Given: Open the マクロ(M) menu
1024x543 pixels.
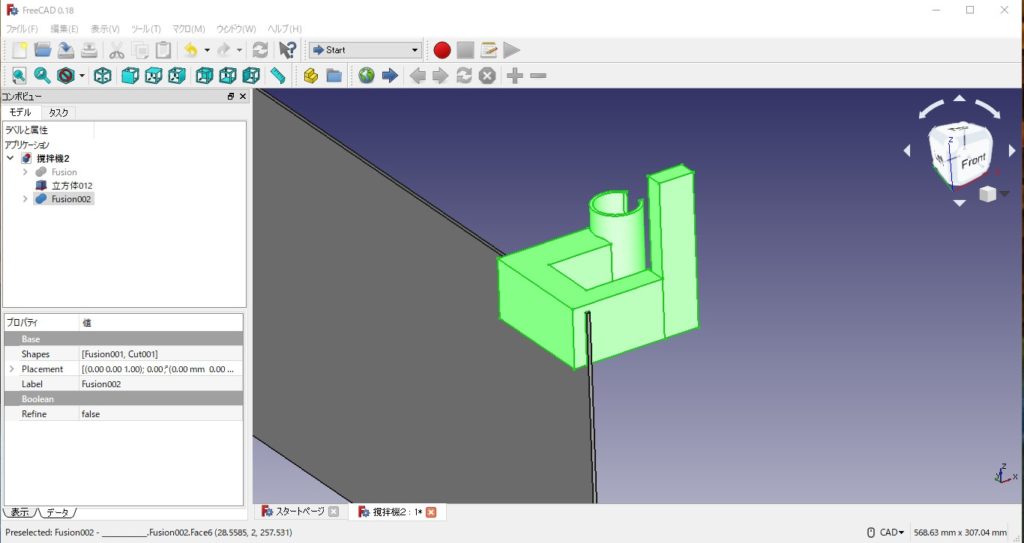Looking at the screenshot, I should click(x=189, y=29).
